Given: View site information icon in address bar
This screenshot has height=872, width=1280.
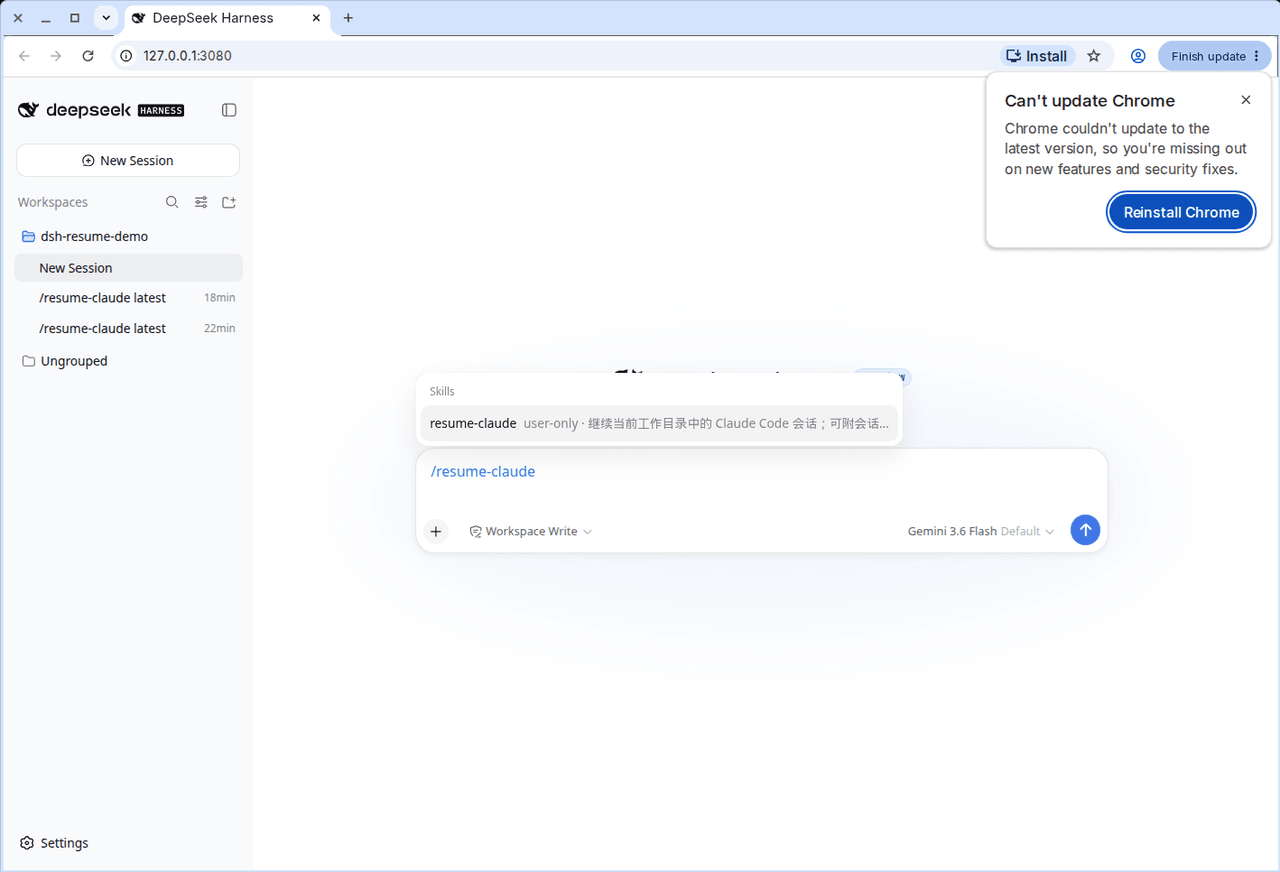Looking at the screenshot, I should (127, 56).
